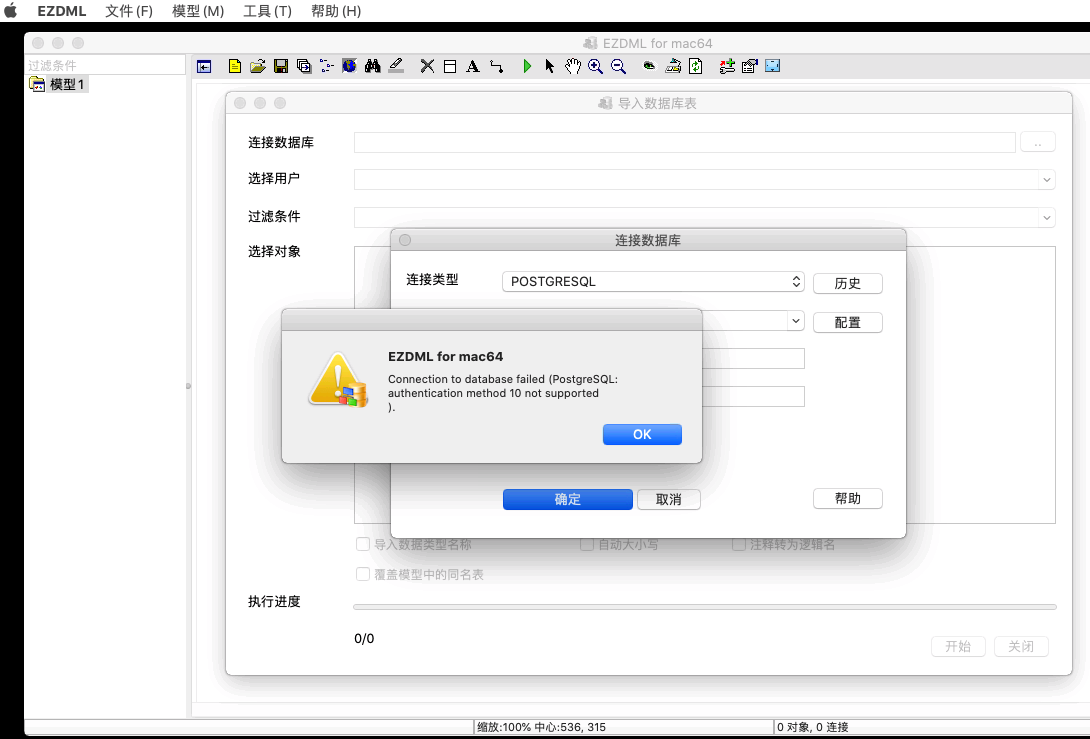Open the 文件 (F) menu
The width and height of the screenshot is (1090, 739).
(x=129, y=11)
